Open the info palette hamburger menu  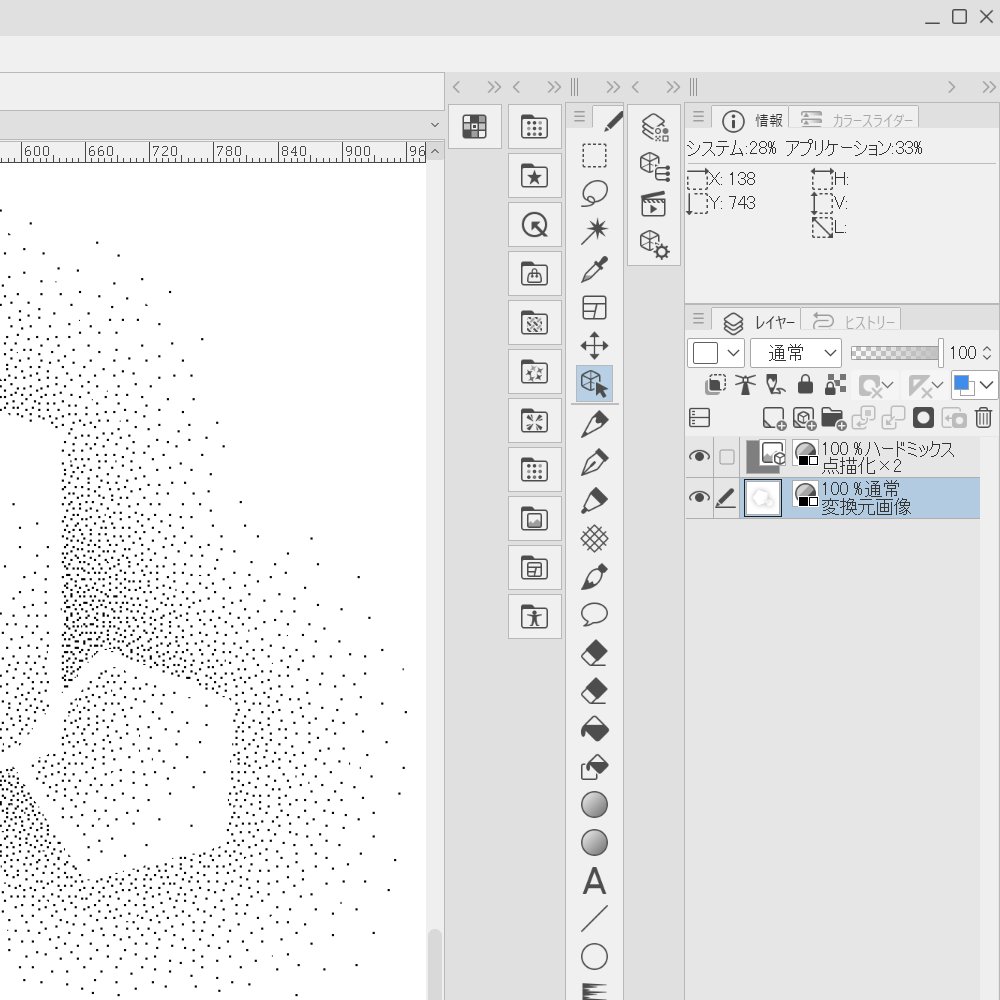(698, 117)
